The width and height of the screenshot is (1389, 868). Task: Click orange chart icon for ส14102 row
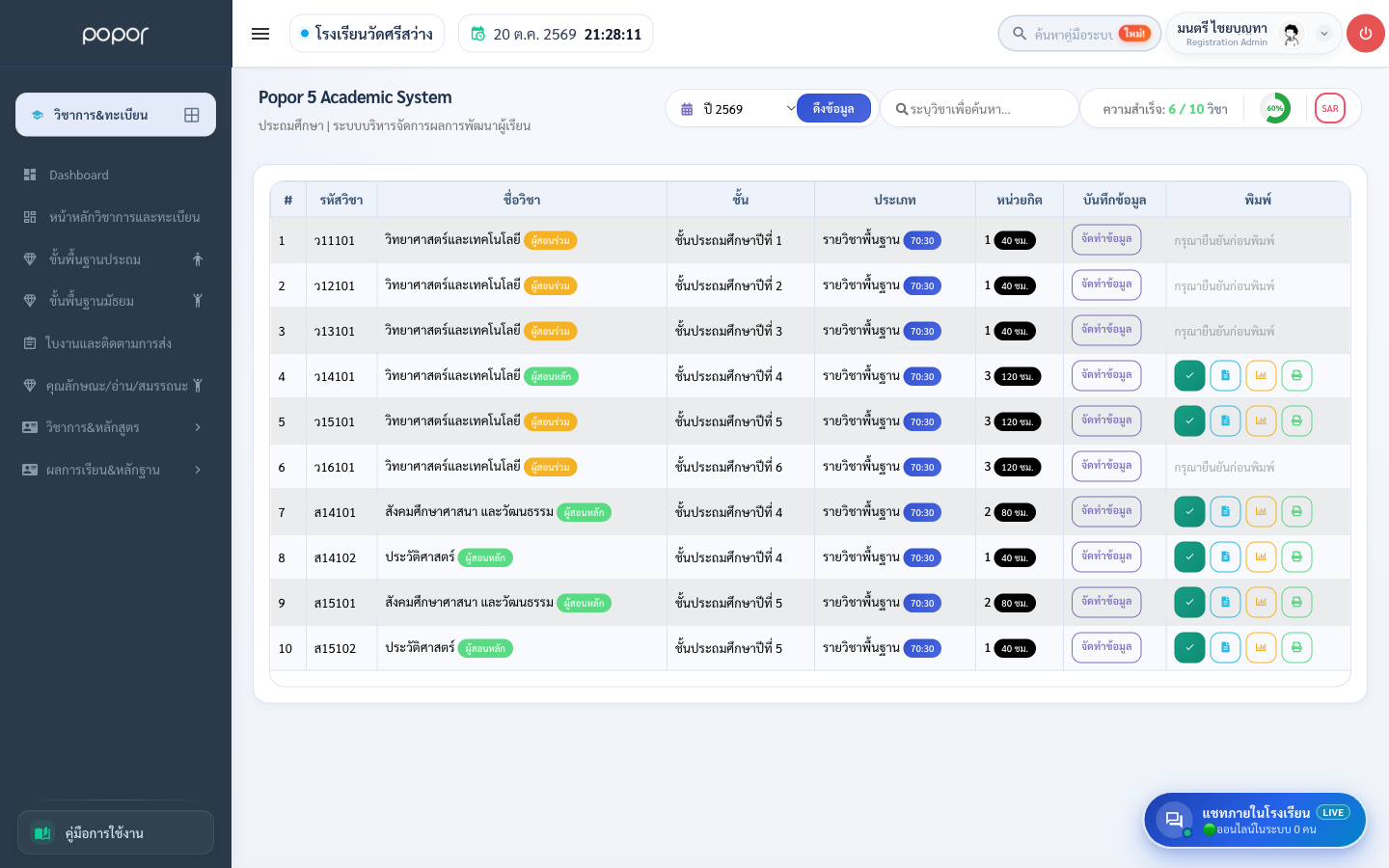pos(1261,557)
